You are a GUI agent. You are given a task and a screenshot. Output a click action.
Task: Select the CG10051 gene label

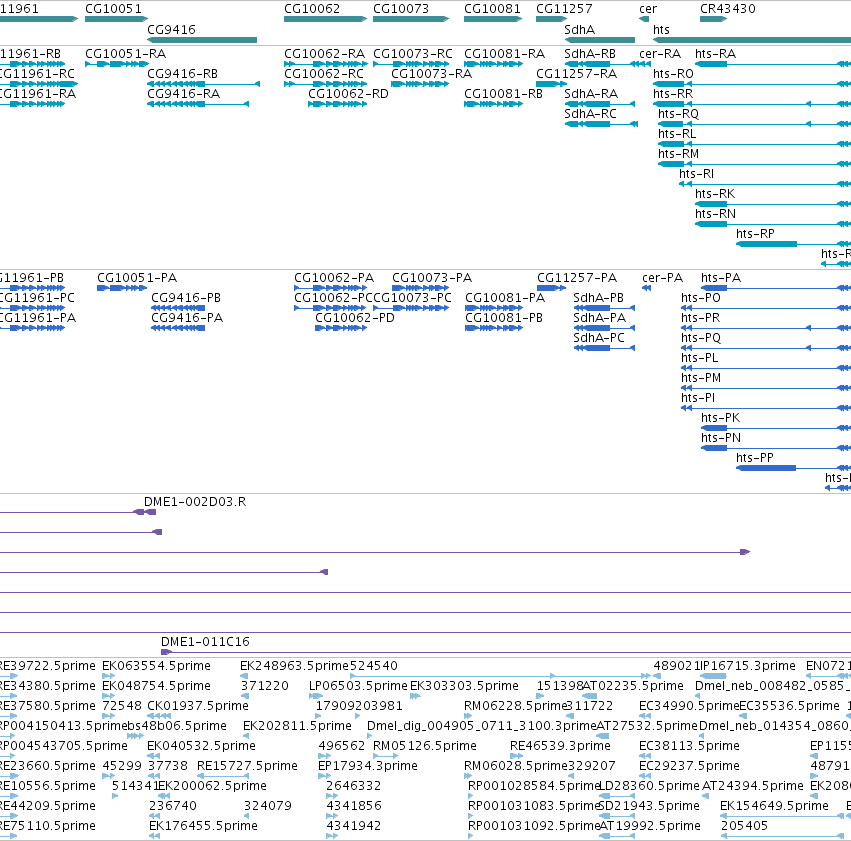(x=113, y=9)
